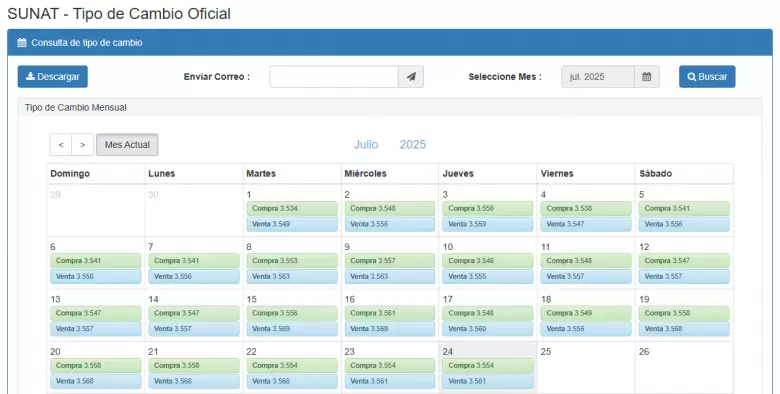Go to previous month arrow

tap(61, 145)
